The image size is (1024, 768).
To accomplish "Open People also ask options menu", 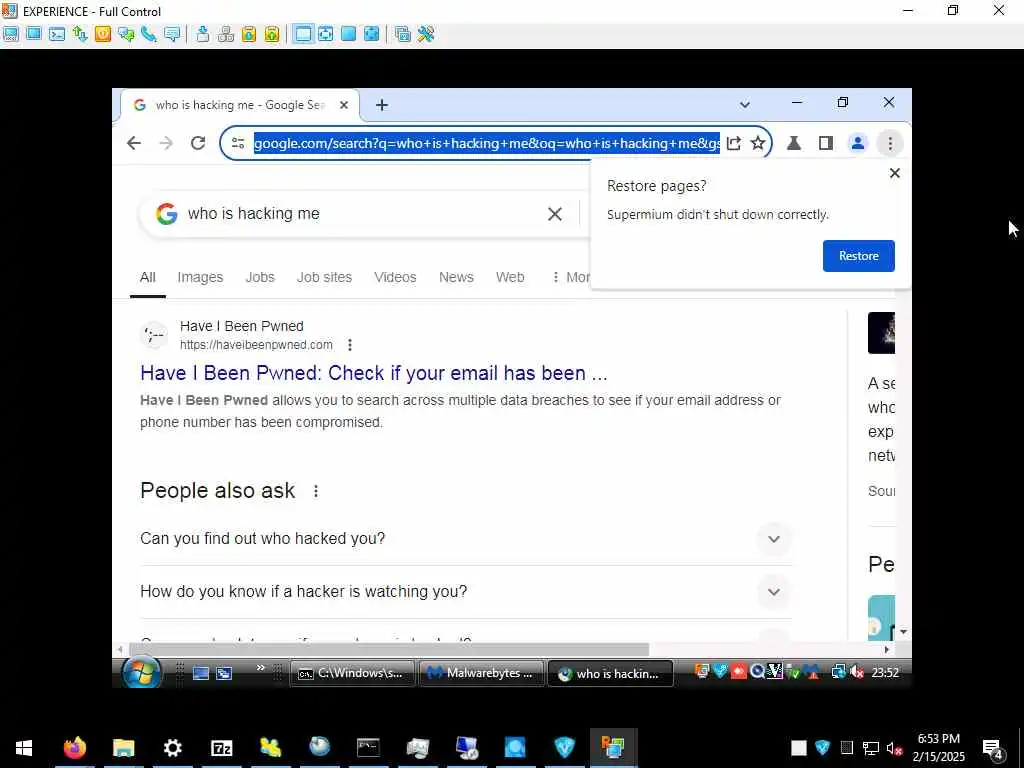I will [x=316, y=491].
